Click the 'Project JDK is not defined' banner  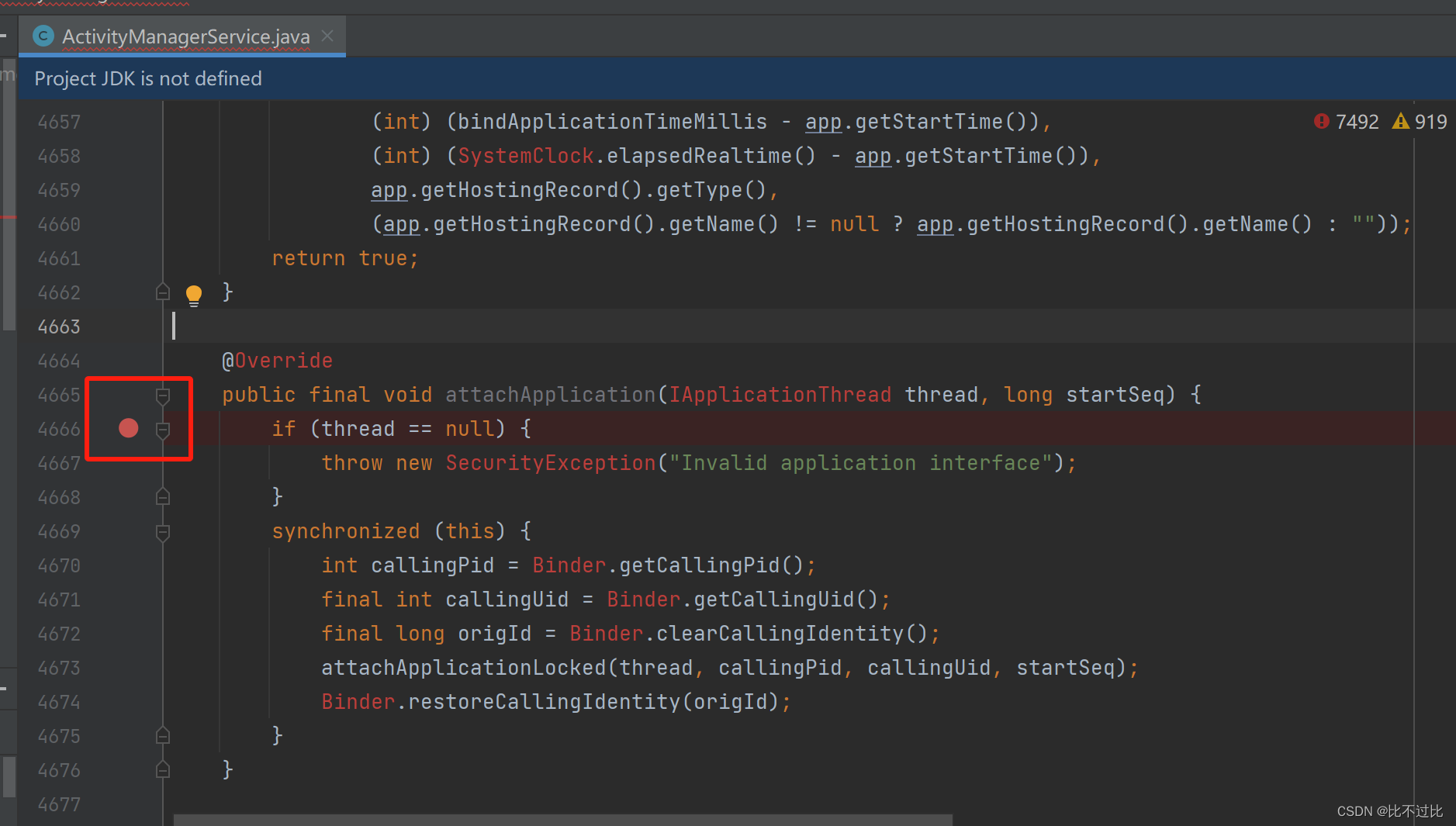click(147, 78)
